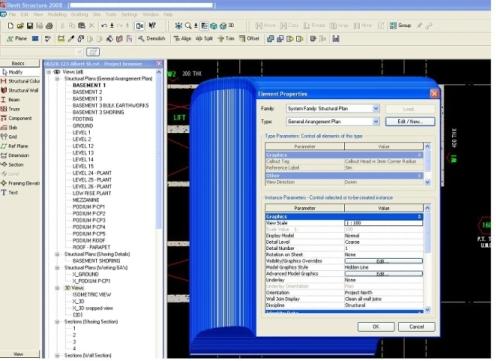This screenshot has height=361, width=496.
Task: Click the New file toolbar icon
Action: pos(10,26)
